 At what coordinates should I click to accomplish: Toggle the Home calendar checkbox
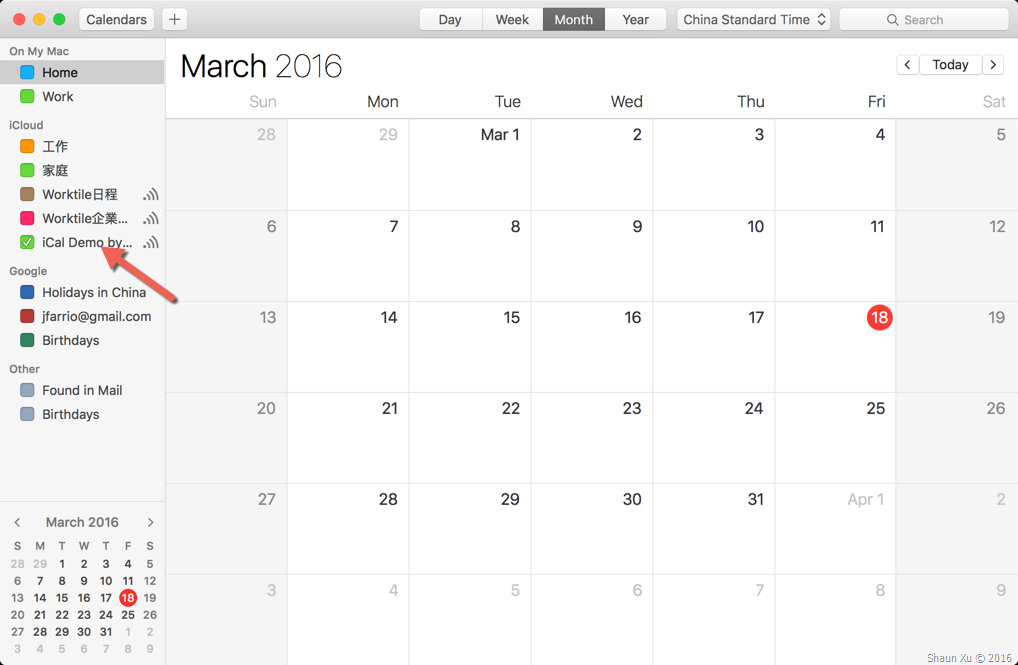coord(27,72)
